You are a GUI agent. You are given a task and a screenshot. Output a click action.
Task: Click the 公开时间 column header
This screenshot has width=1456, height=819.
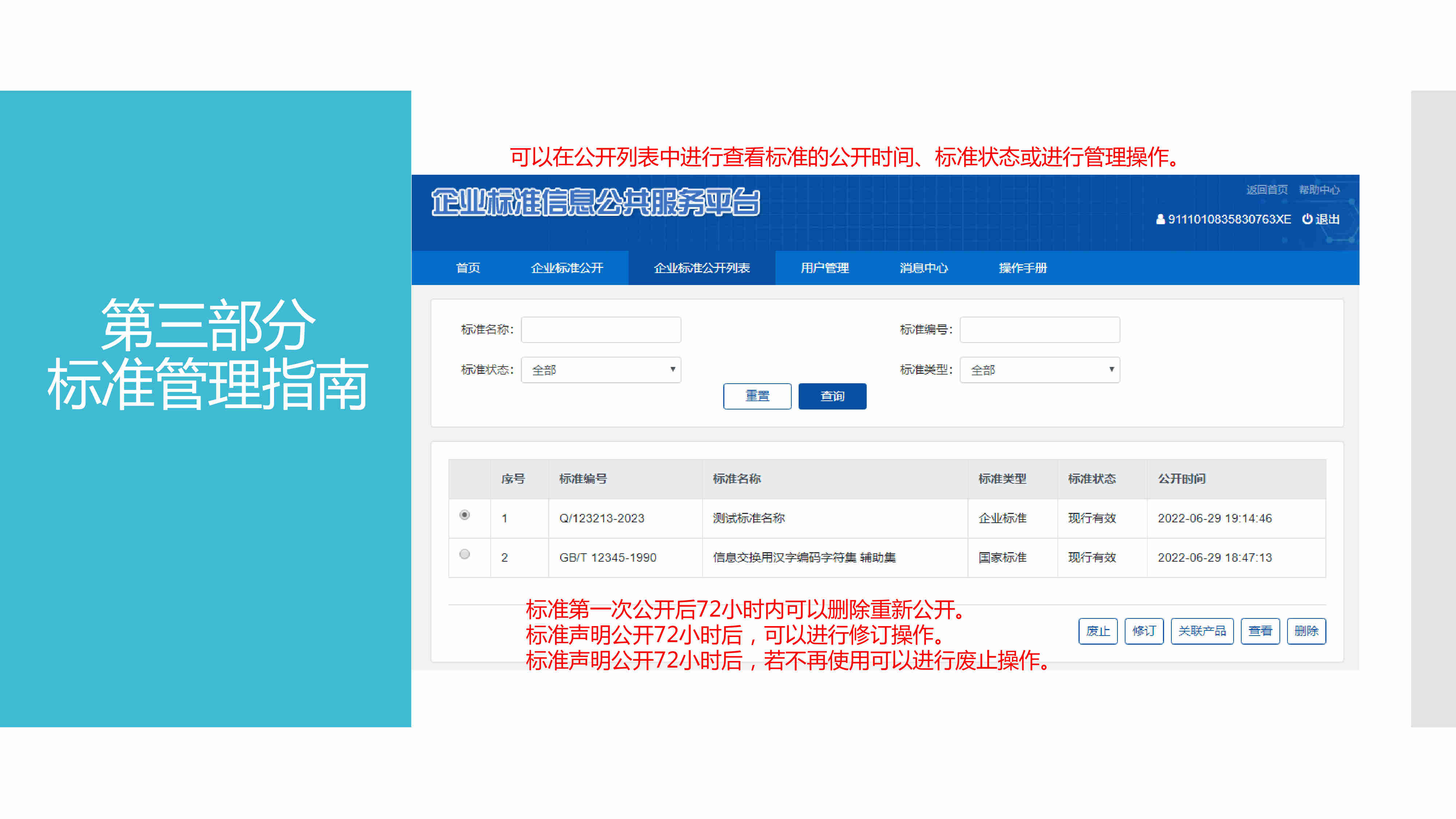pyautogui.click(x=1181, y=479)
